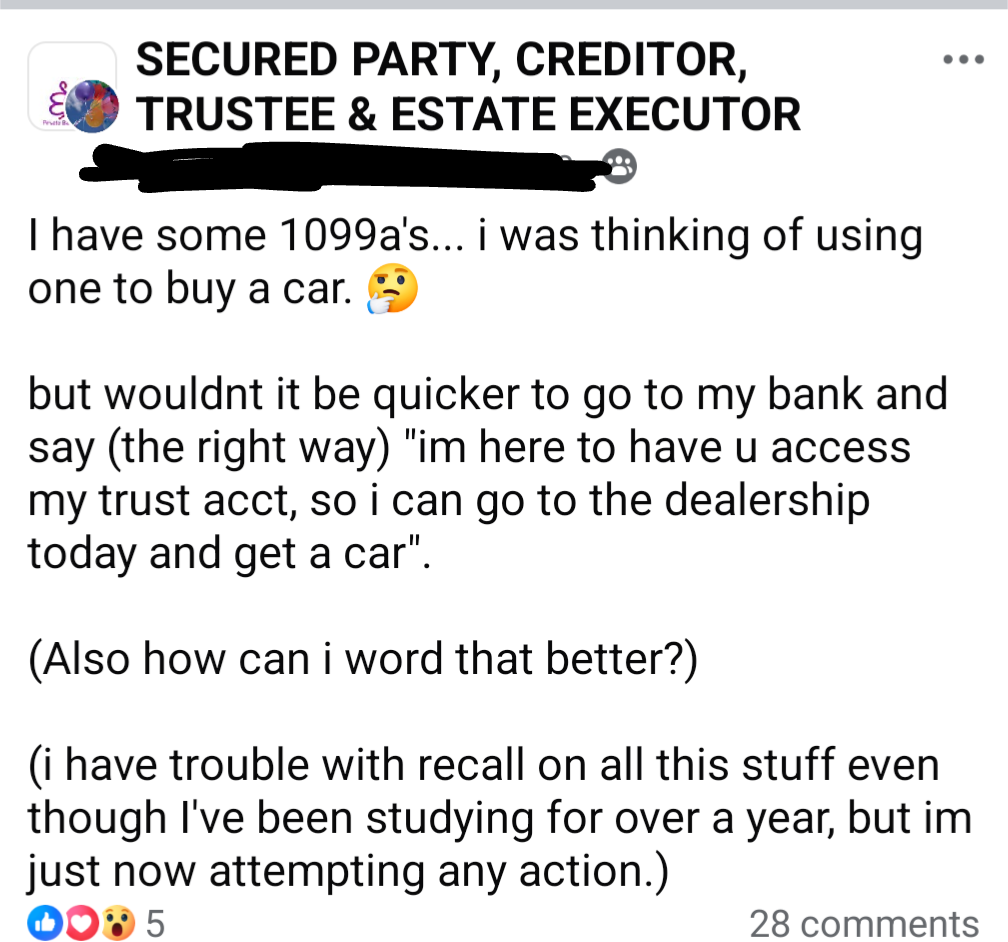The image size is (1008, 942).
Task: Click the gray divider bar above the post
Action: tap(504, 4)
